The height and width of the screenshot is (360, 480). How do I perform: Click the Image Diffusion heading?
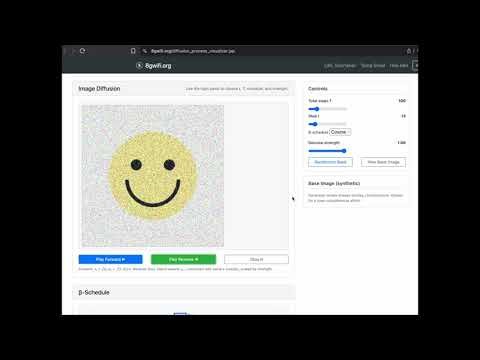pos(99,89)
